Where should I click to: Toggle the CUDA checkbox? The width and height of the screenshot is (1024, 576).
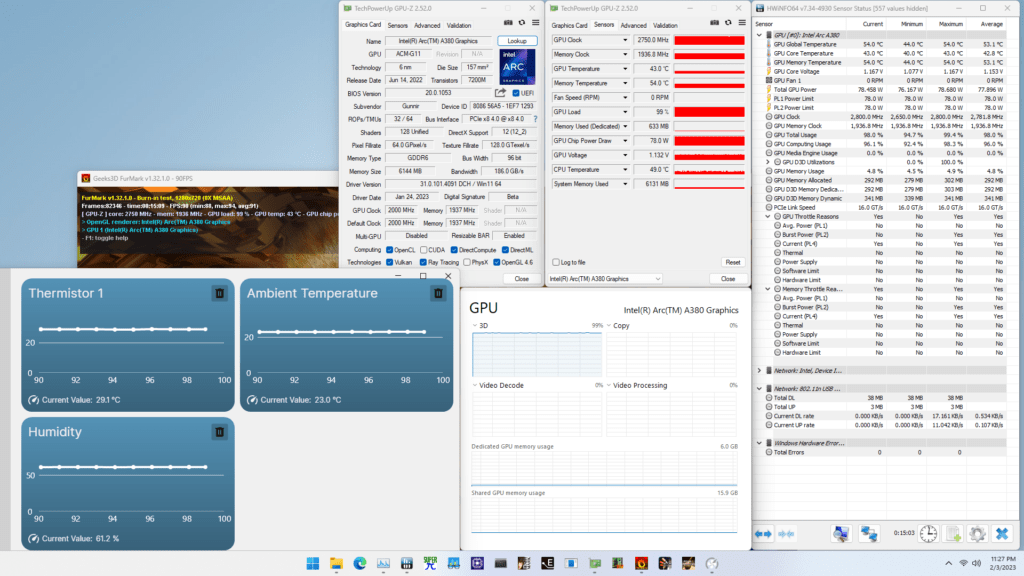click(424, 249)
